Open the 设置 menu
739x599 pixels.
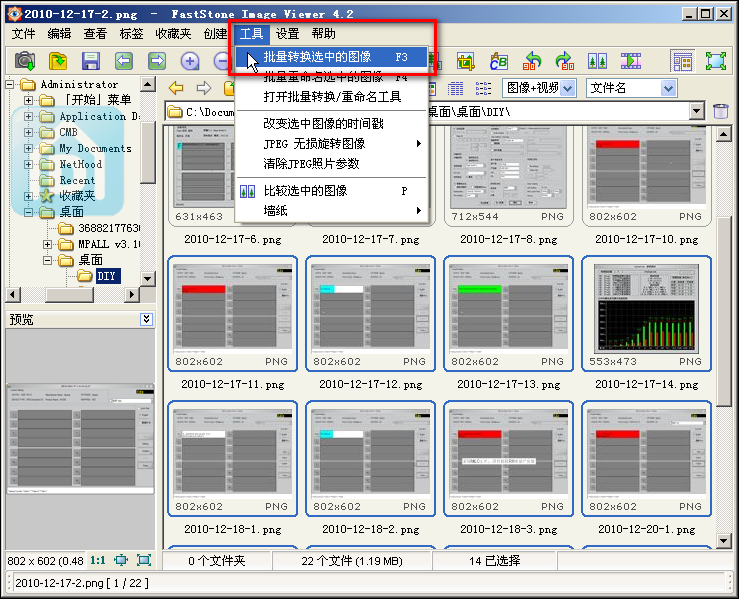tap(287, 34)
